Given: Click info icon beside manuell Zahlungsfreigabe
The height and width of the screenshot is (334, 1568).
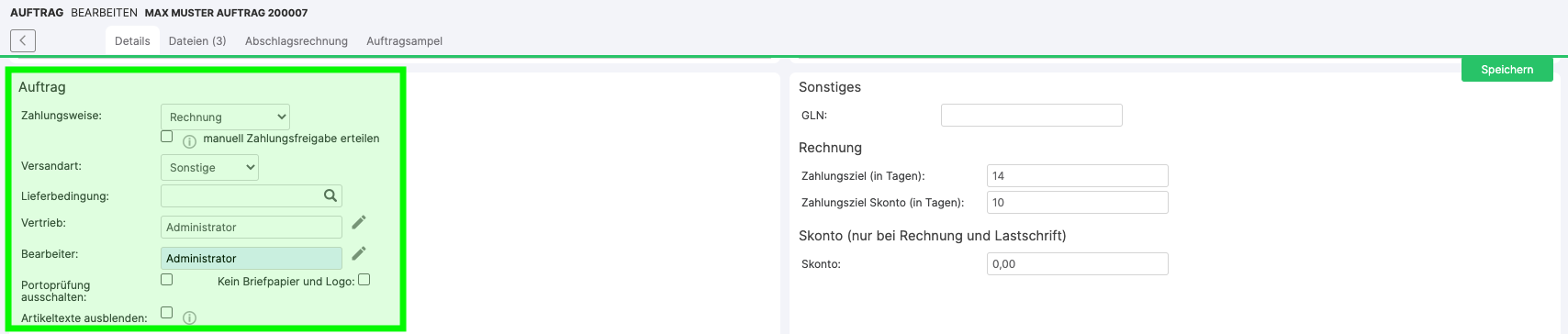Looking at the screenshot, I should coord(190,141).
